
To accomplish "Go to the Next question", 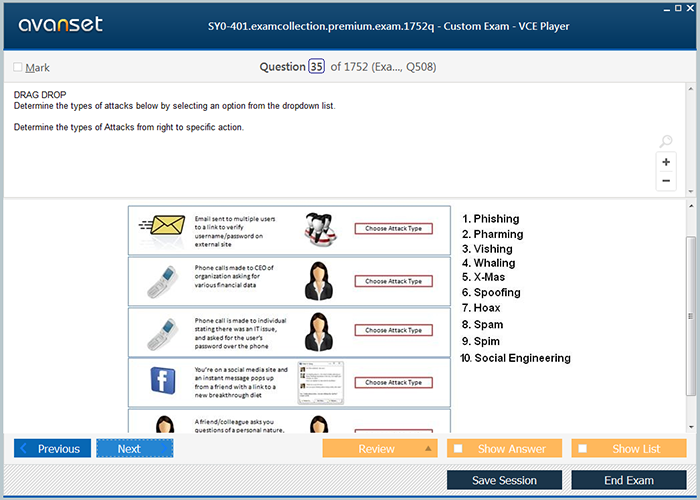I will (x=134, y=449).
